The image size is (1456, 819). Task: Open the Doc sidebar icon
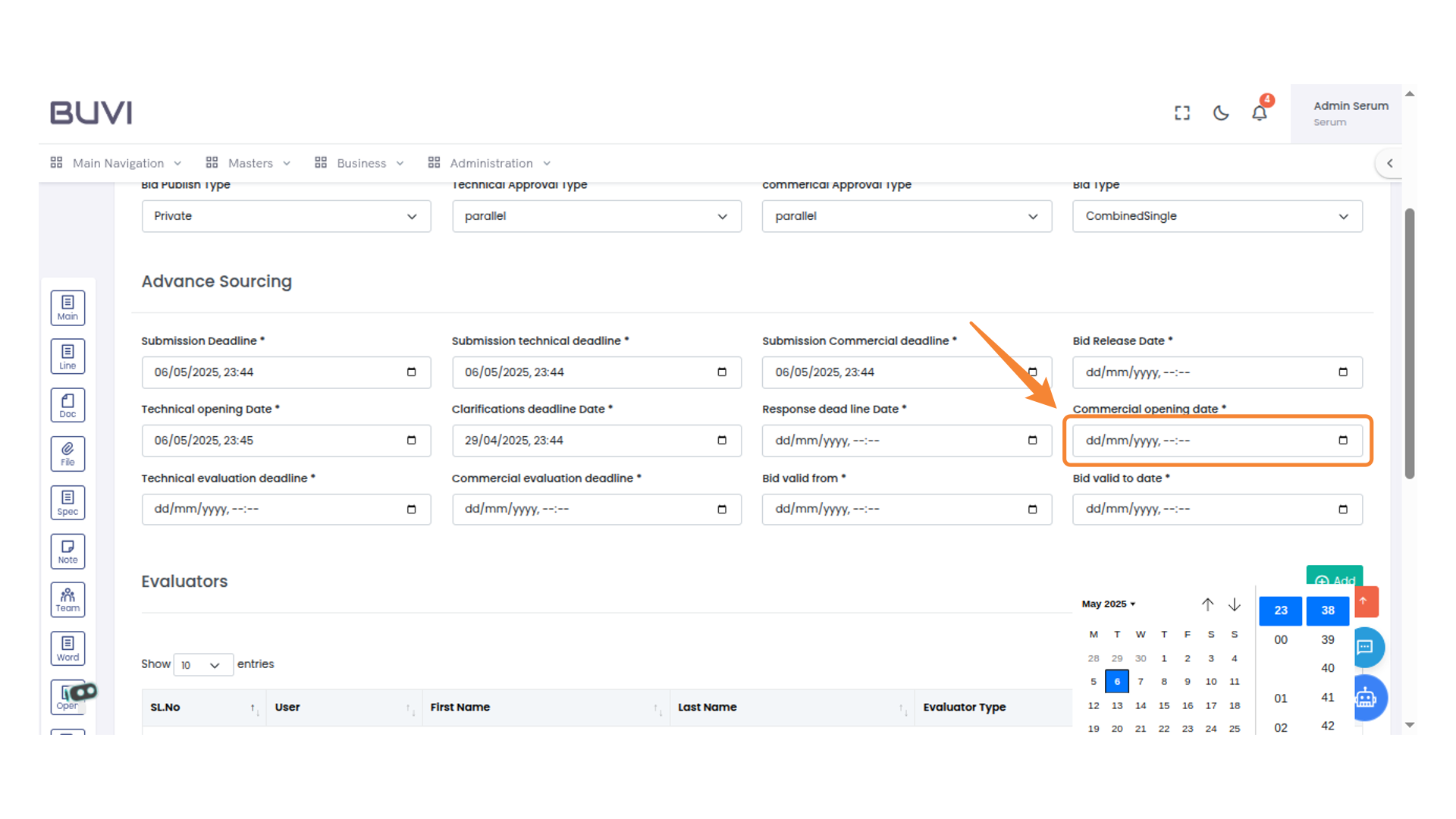(x=67, y=405)
